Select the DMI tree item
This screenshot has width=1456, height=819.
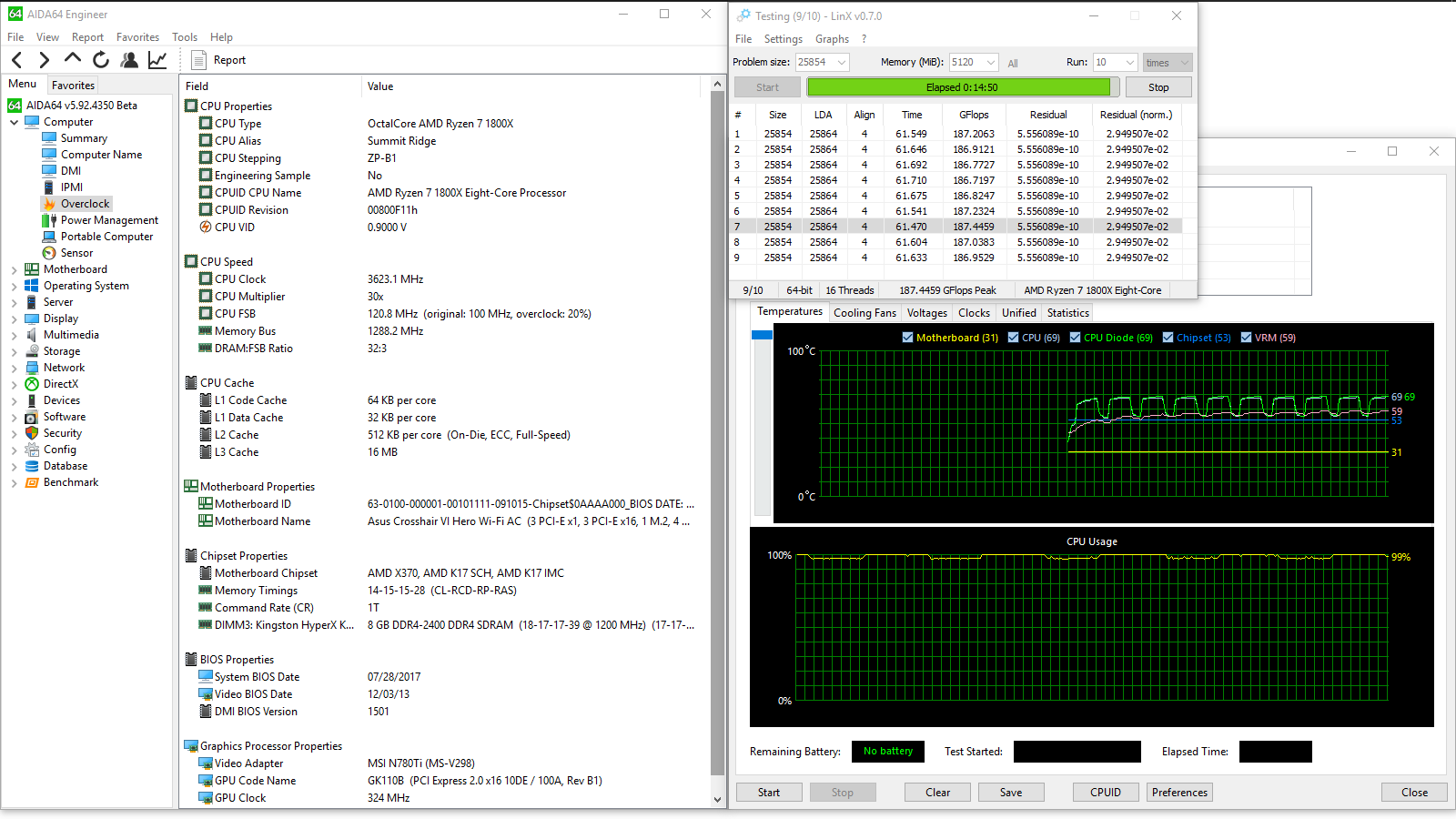coord(71,171)
